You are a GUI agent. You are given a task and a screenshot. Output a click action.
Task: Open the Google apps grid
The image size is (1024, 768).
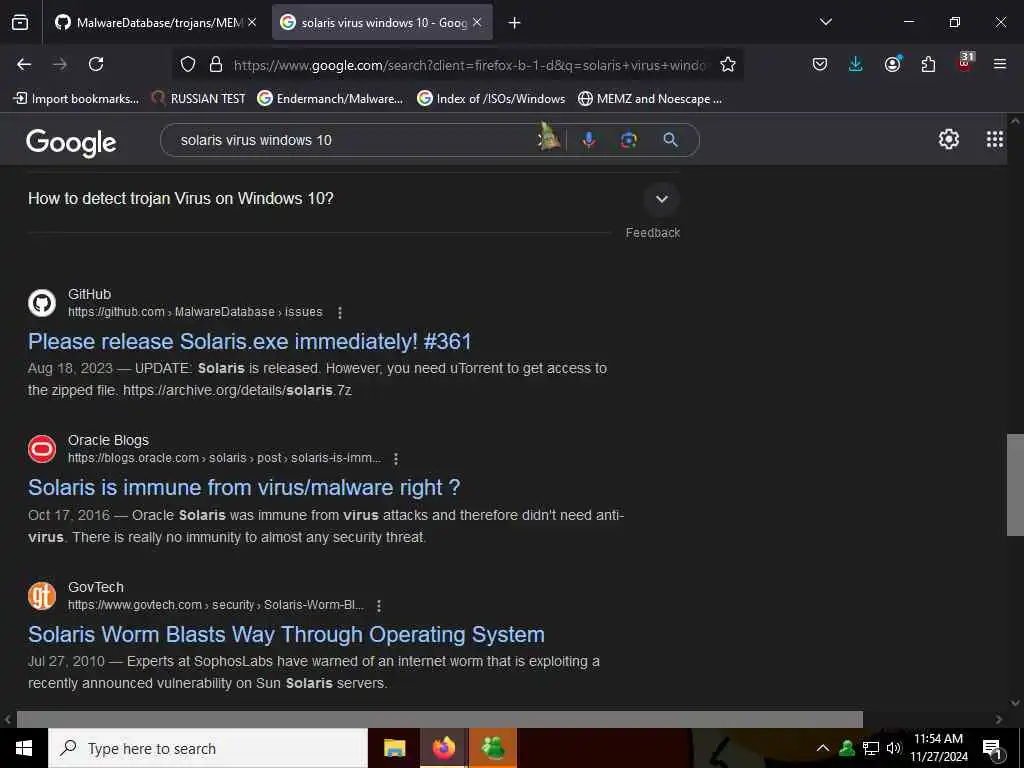tap(995, 139)
